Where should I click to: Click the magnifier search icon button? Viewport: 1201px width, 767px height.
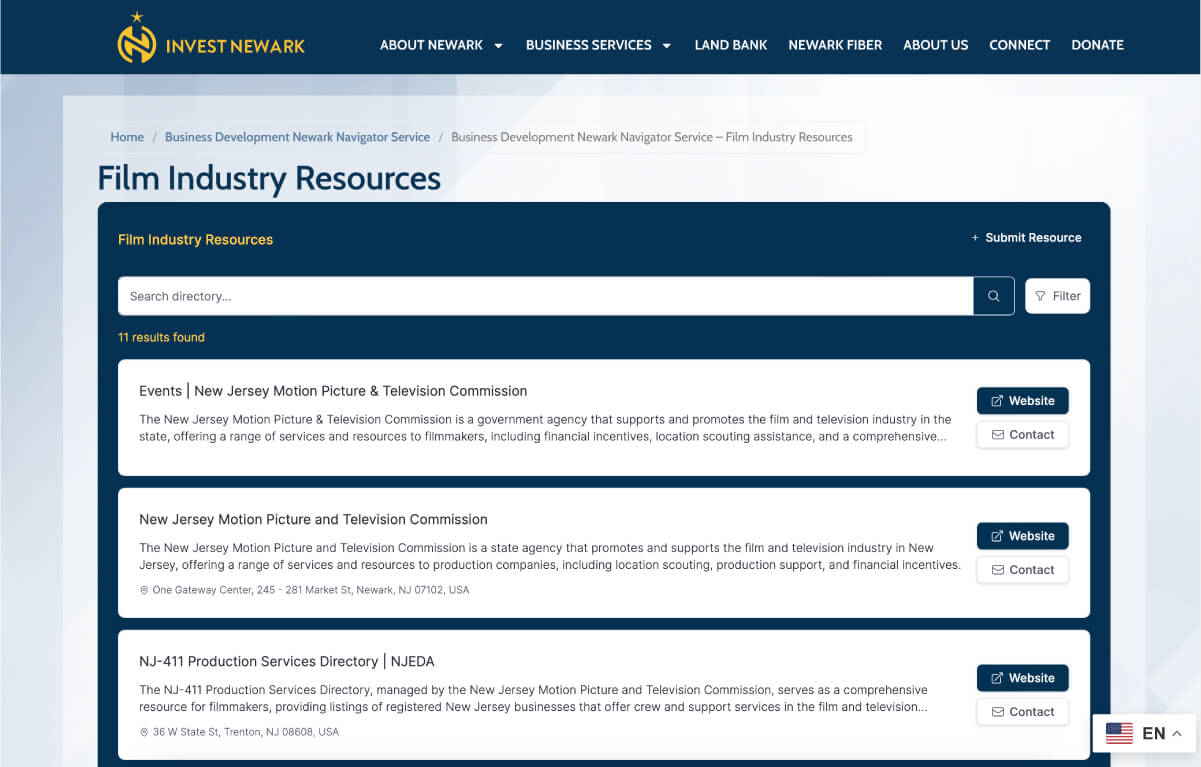[x=994, y=296]
